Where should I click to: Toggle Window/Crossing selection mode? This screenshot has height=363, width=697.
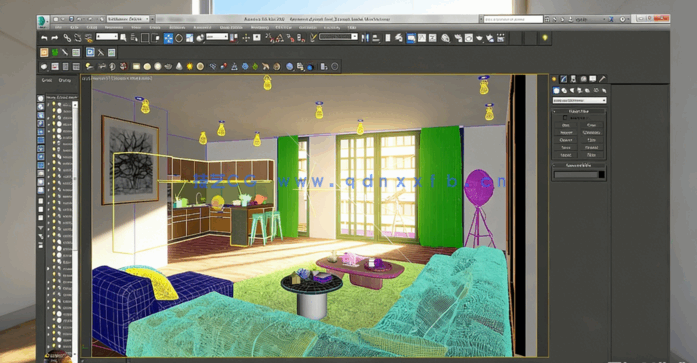(x=156, y=38)
